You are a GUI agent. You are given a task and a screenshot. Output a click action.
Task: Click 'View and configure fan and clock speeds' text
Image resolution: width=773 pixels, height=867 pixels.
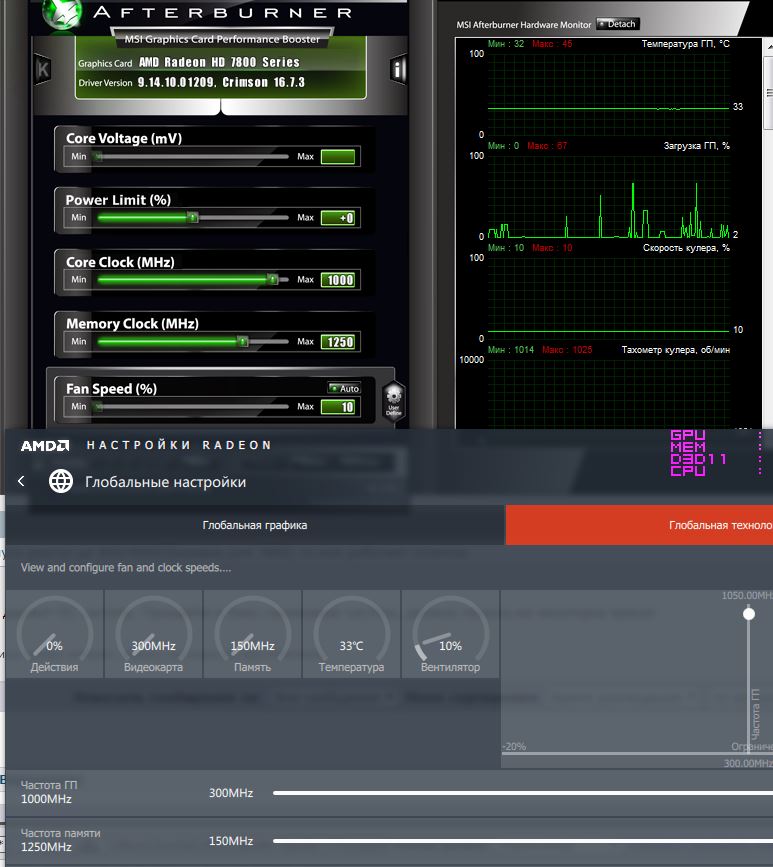pyautogui.click(x=126, y=567)
